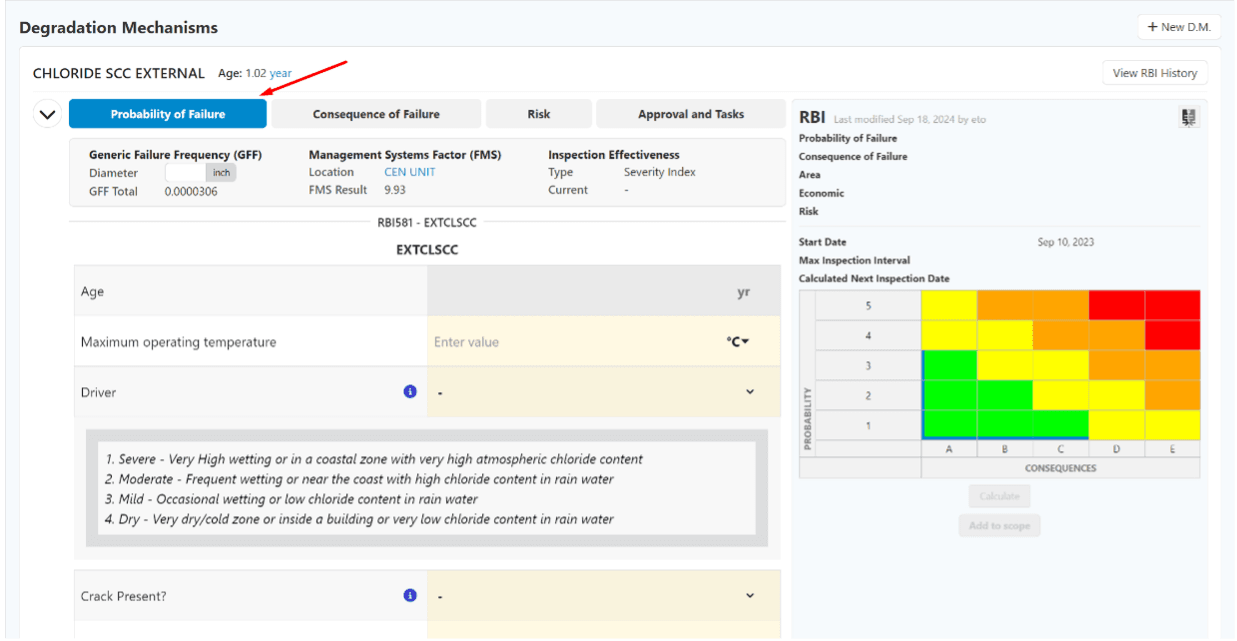This screenshot has width=1237, height=641.
Task: Switch to Consequence of Failure tab
Action: (x=376, y=114)
